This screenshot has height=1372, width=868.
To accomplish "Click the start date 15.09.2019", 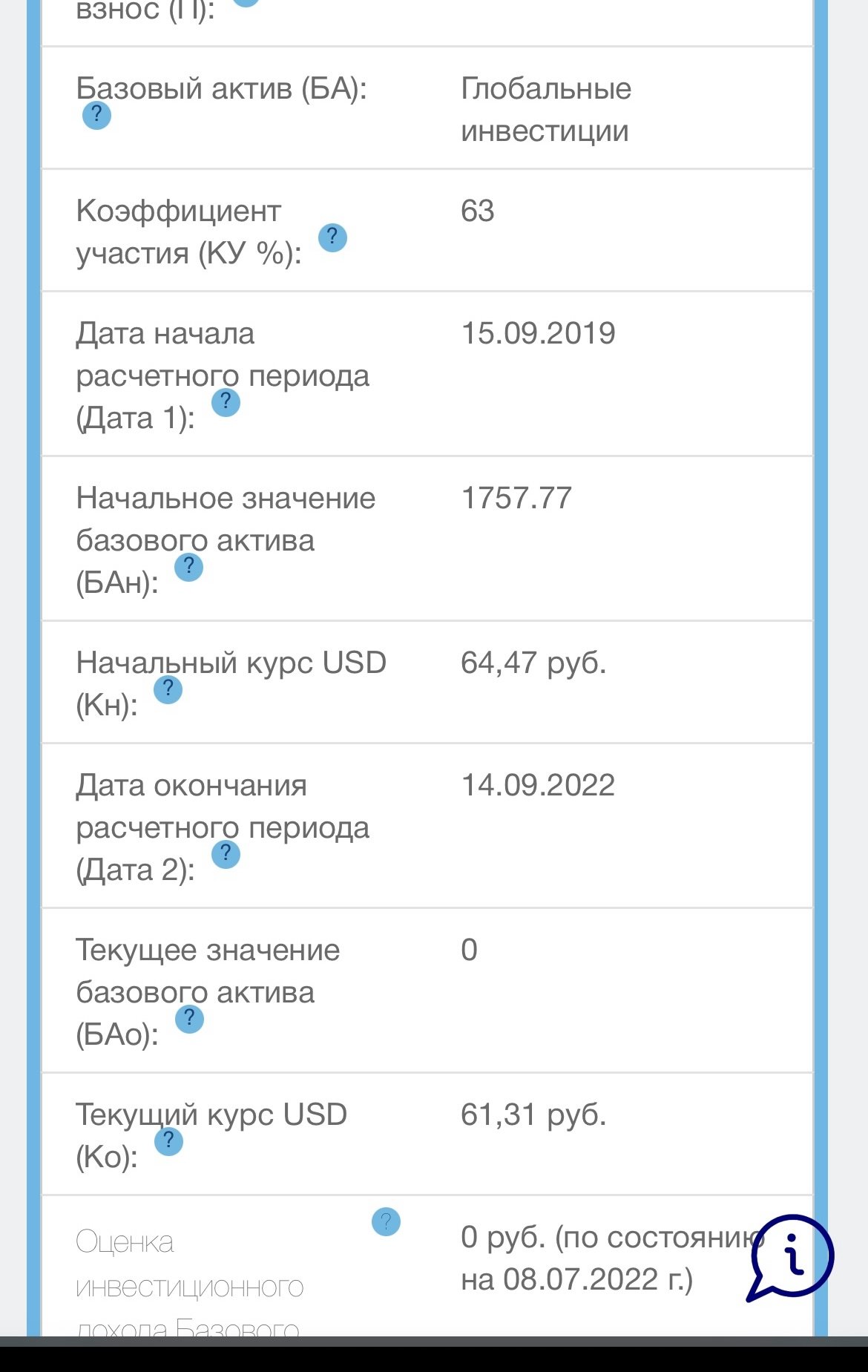I will click(538, 334).
